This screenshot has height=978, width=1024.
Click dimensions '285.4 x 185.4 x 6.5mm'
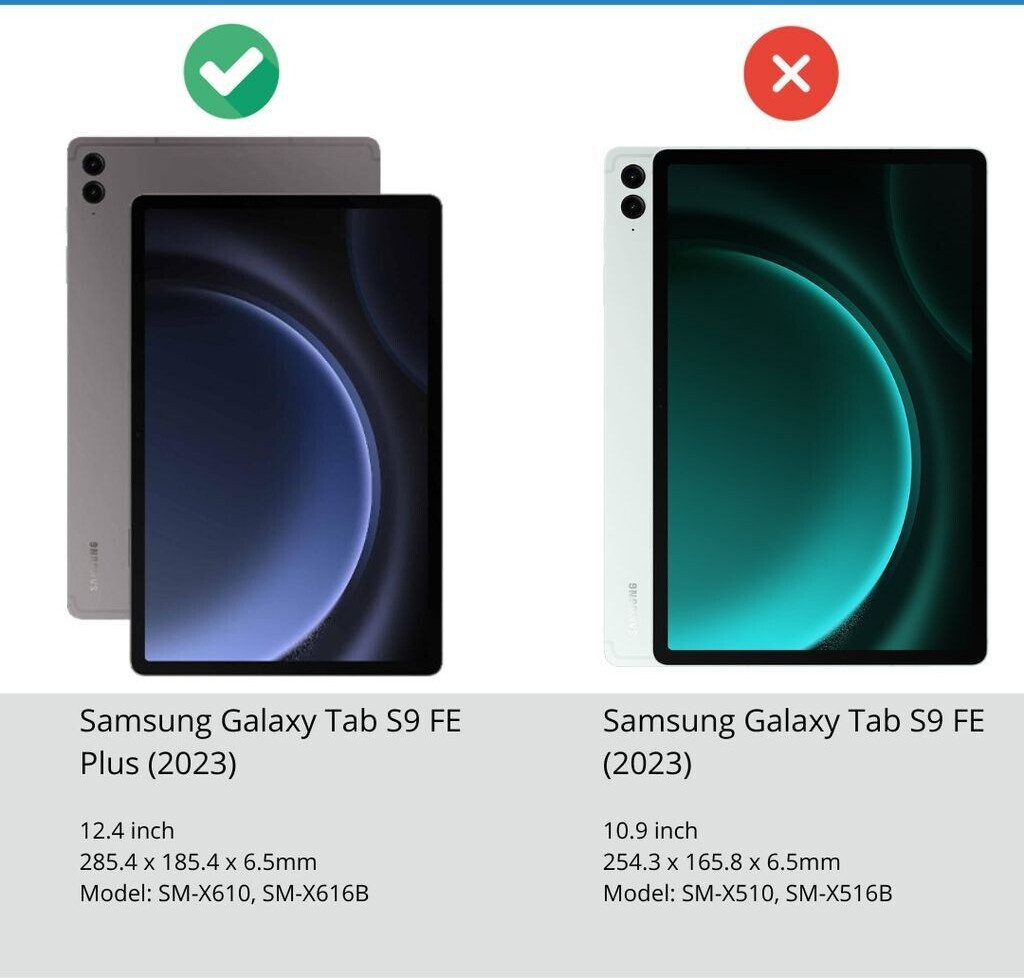click(198, 862)
